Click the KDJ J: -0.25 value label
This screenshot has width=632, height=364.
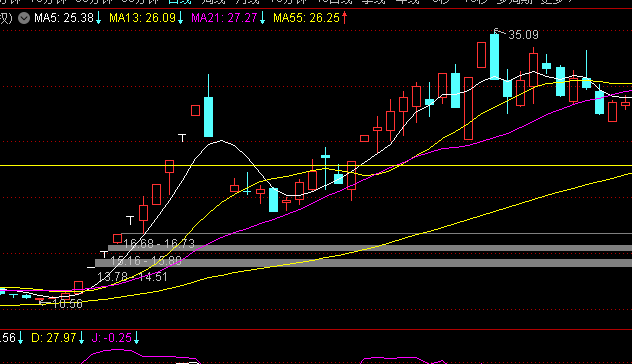[x=112, y=338]
